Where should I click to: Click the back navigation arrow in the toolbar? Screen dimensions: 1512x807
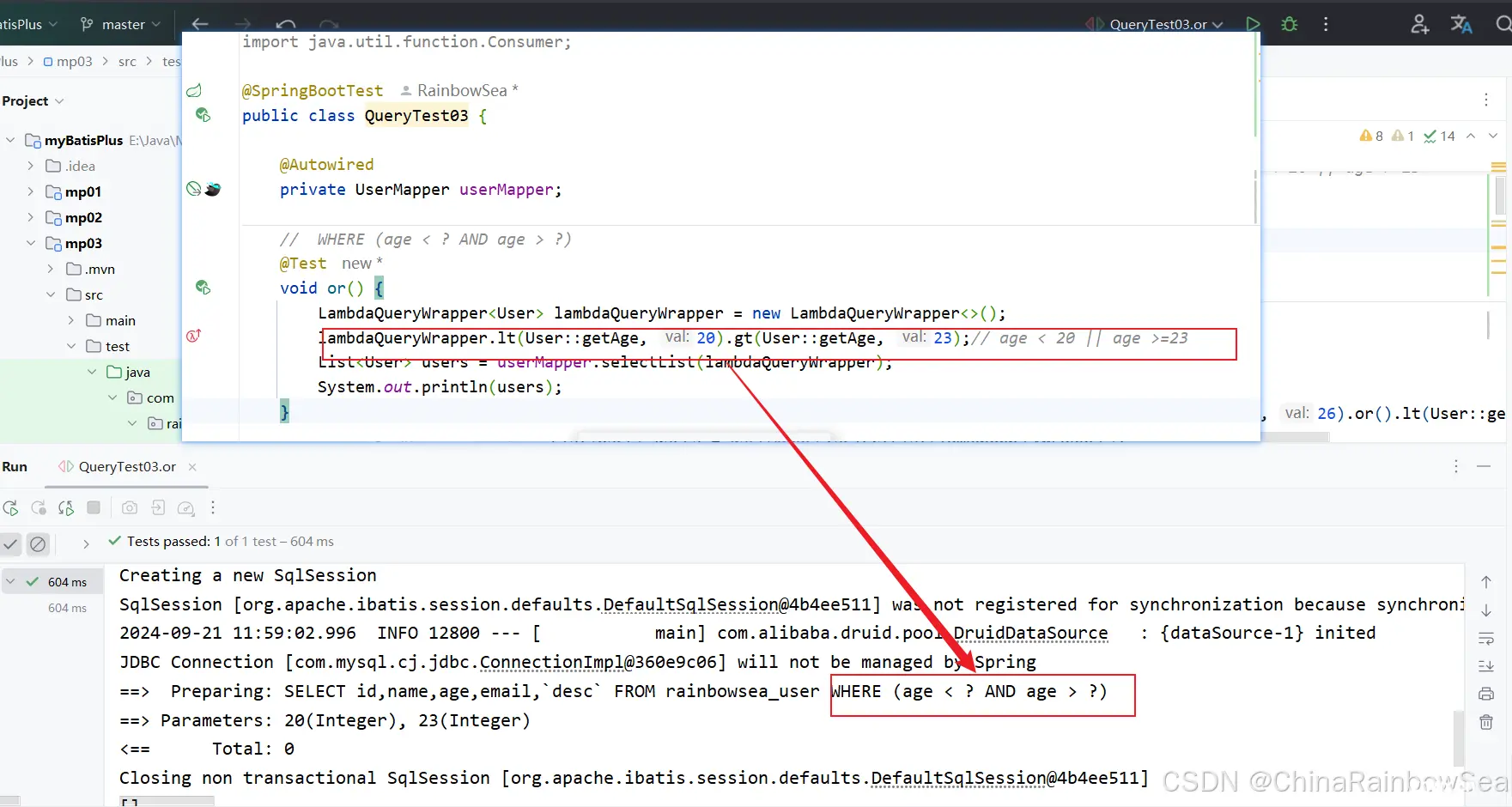tap(200, 24)
